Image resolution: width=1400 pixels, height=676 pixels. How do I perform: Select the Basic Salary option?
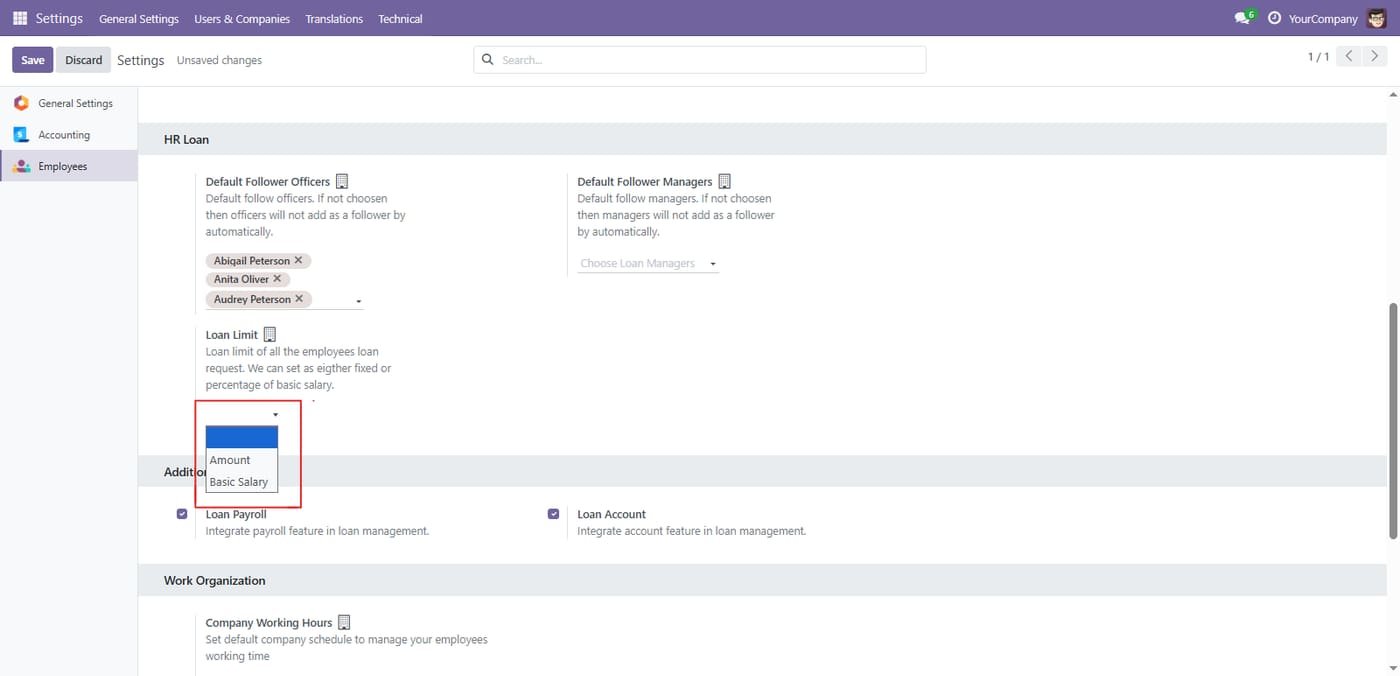tap(242, 482)
